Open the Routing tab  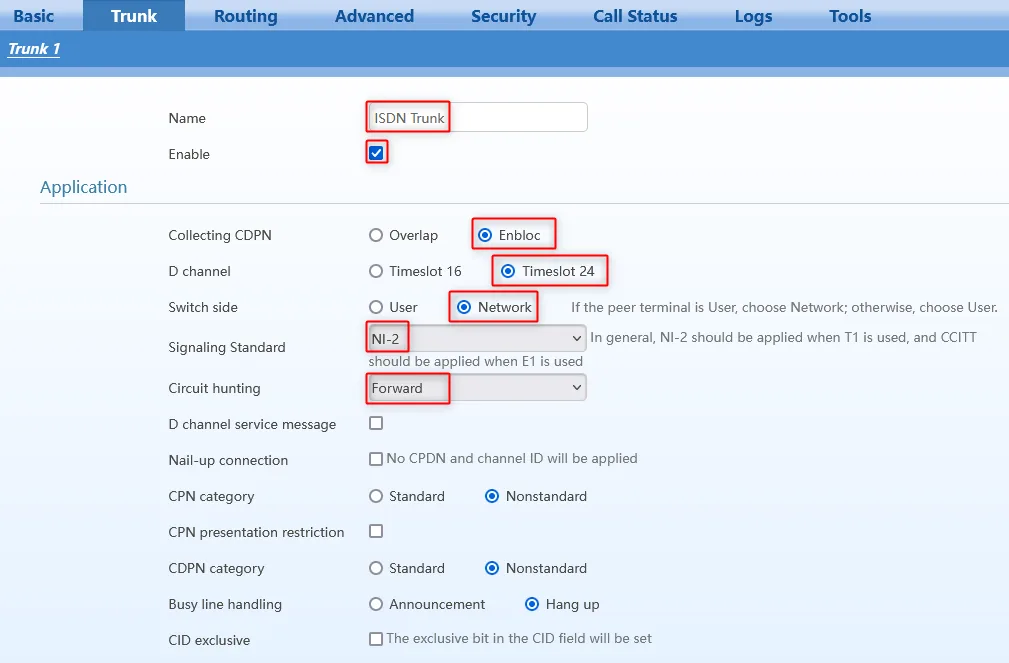tap(246, 16)
